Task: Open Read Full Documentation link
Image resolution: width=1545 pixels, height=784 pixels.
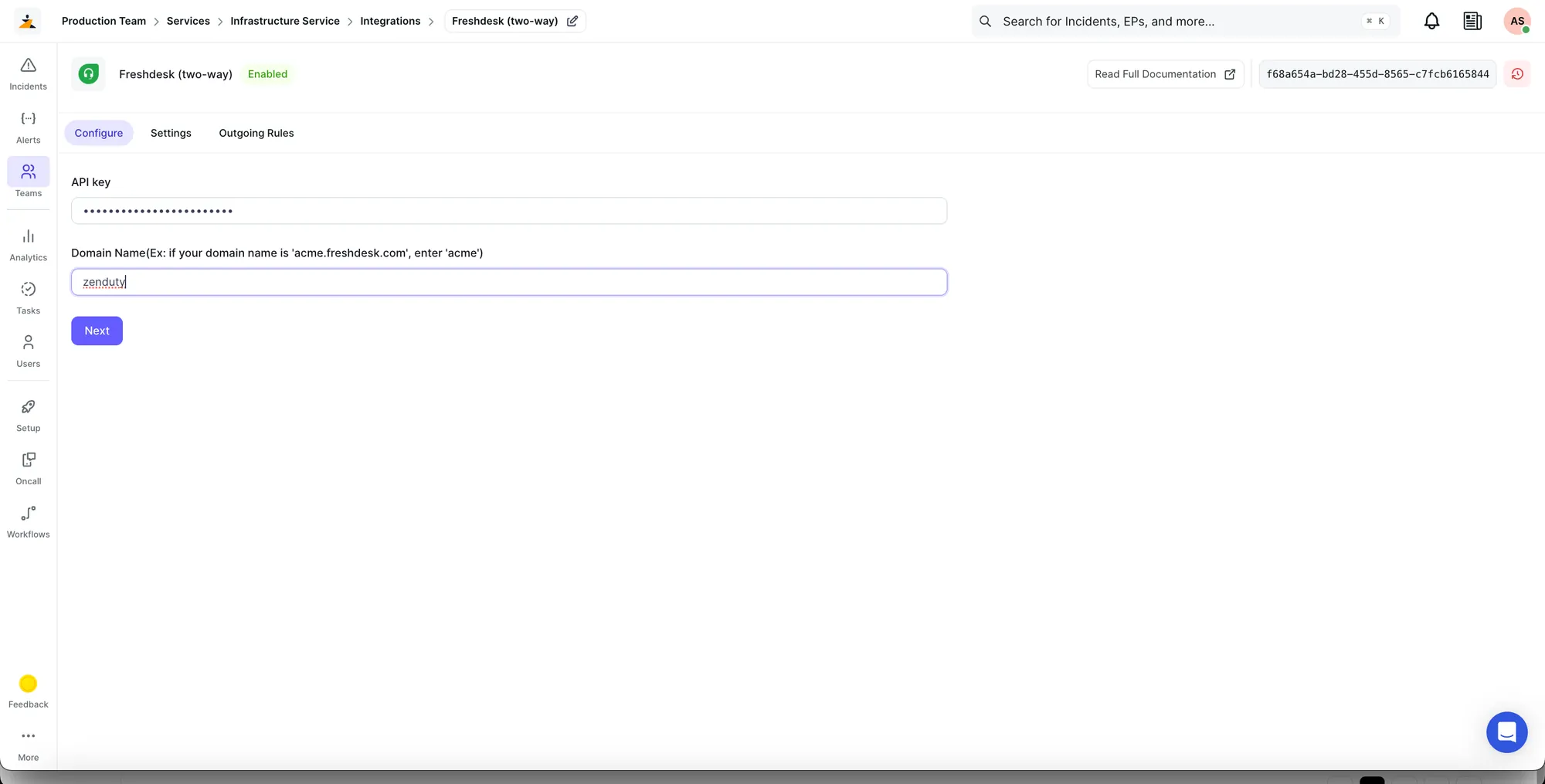Action: [1165, 74]
